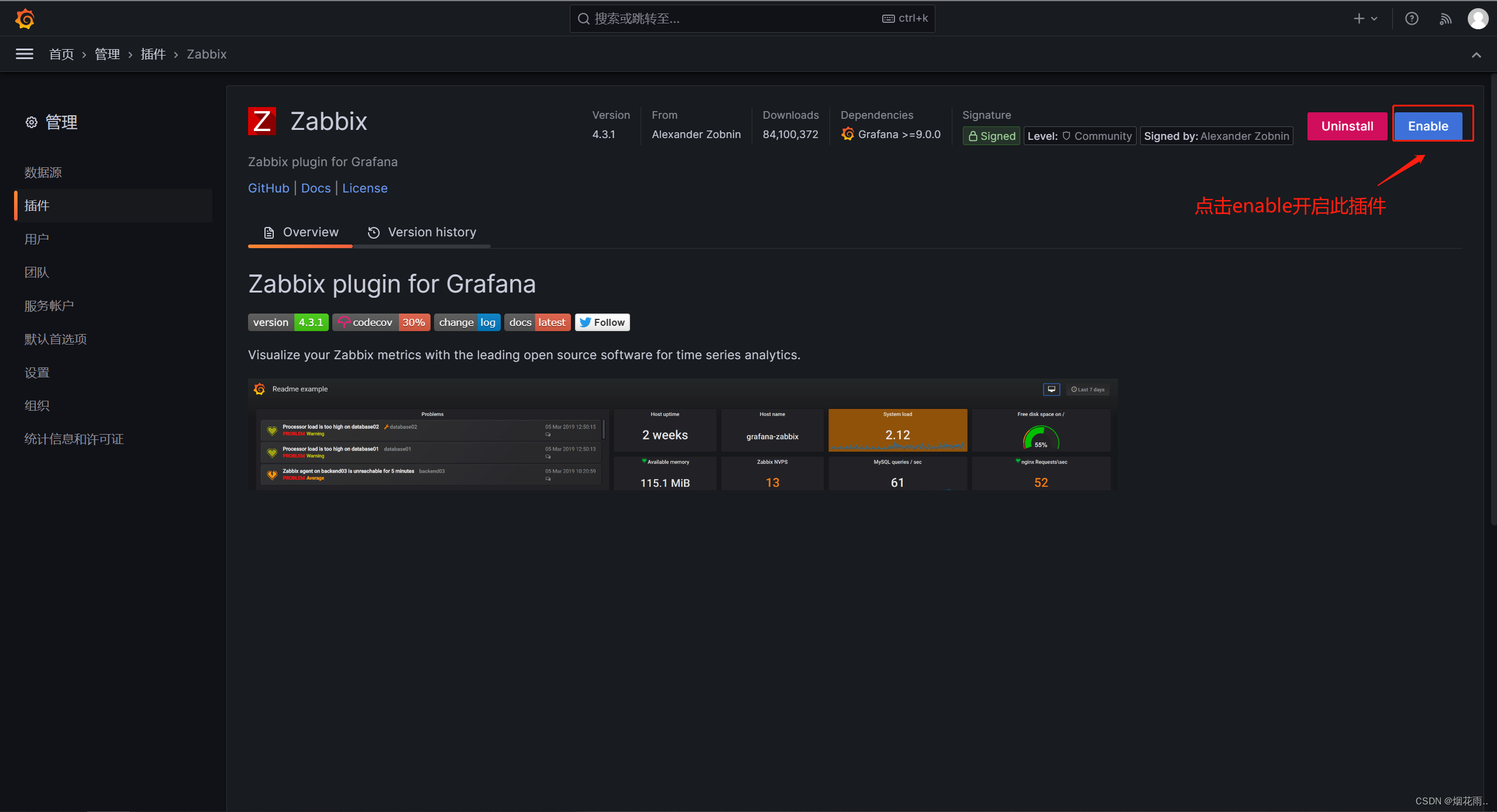Open the GitHub link
Image resolution: width=1497 pixels, height=812 pixels.
[269, 188]
